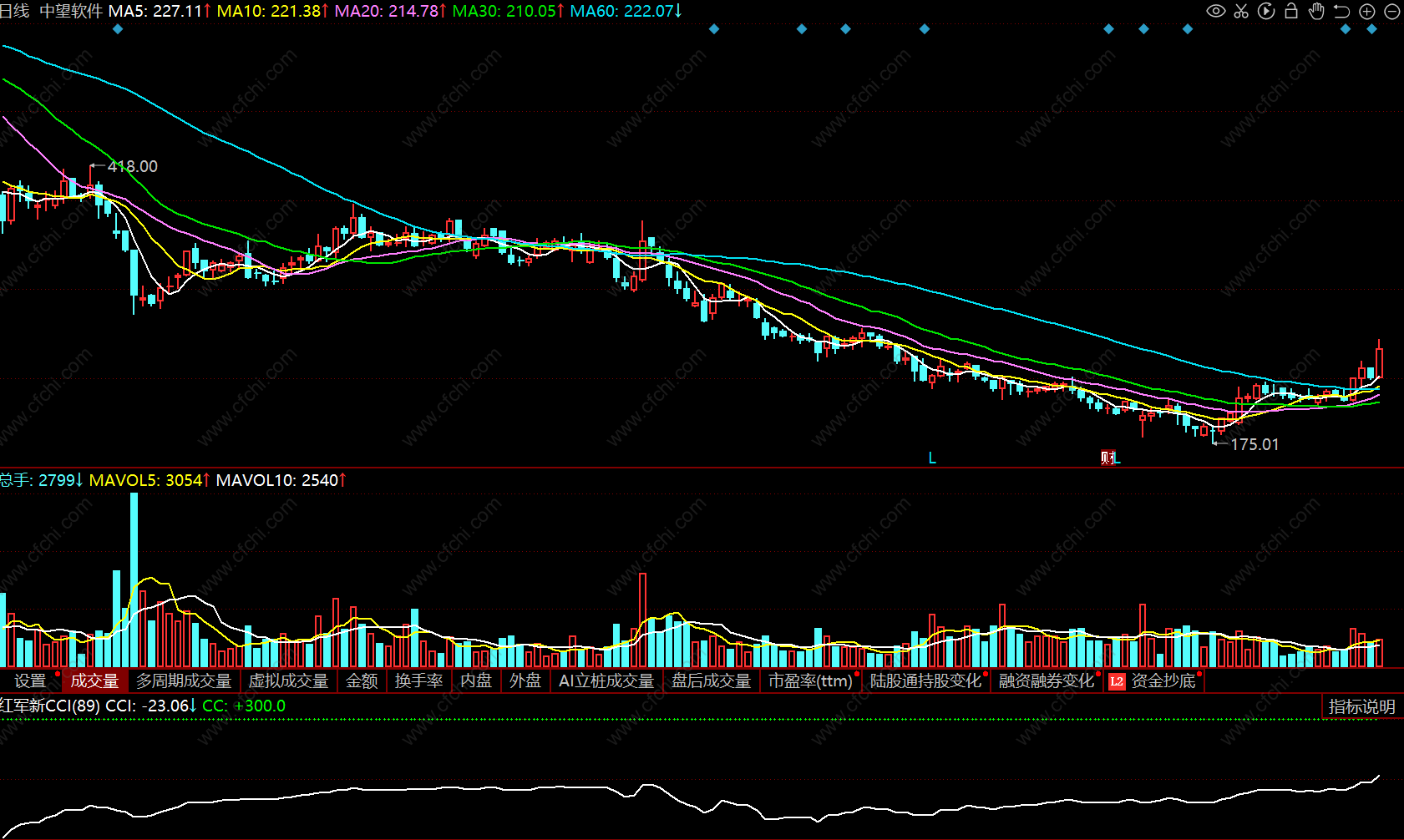Select the 内盘 tab
Screen dimensions: 1404x840
(x=476, y=681)
